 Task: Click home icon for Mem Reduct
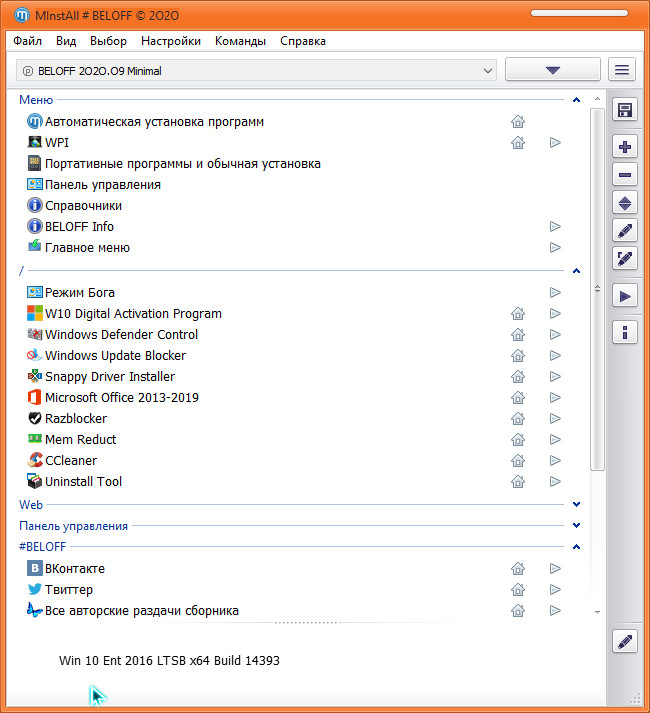518,439
